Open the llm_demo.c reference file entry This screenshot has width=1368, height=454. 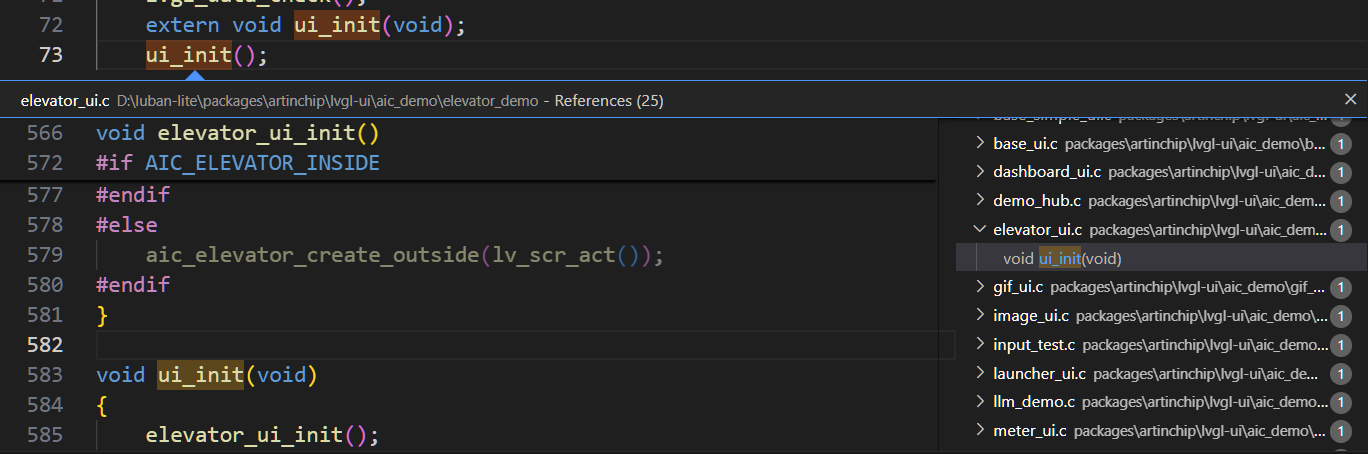coord(1161,402)
